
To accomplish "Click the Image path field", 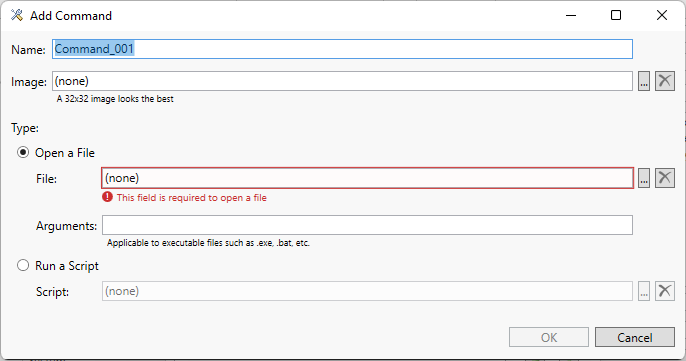I will coord(343,81).
